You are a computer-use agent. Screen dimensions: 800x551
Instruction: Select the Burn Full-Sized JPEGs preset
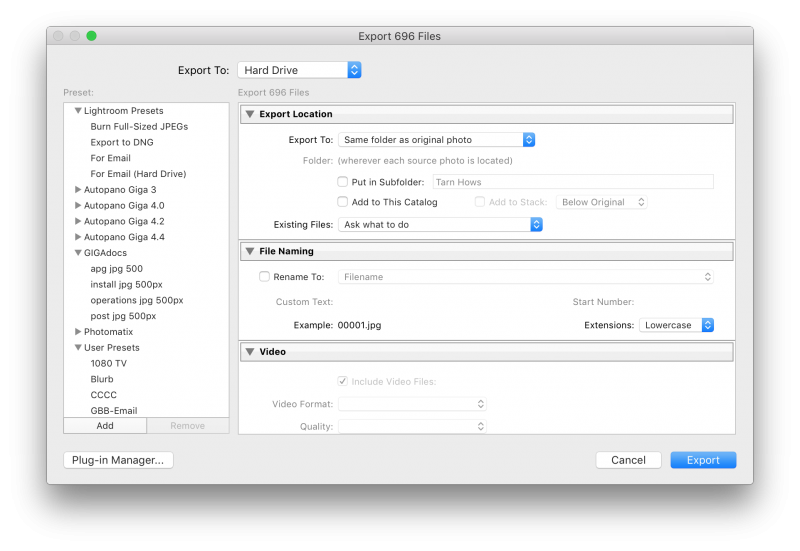point(139,127)
